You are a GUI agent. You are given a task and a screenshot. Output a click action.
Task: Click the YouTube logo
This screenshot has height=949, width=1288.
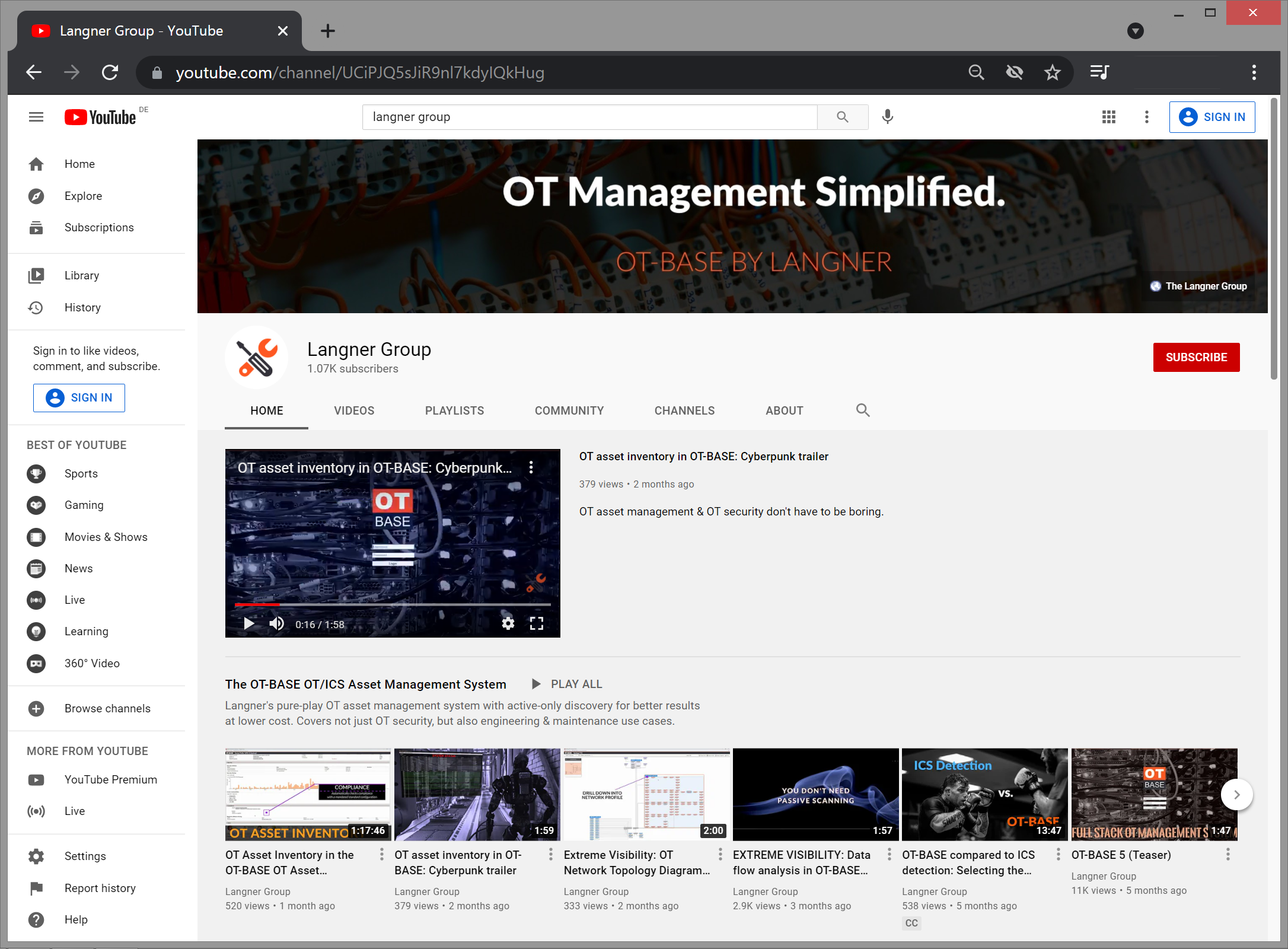(x=100, y=117)
